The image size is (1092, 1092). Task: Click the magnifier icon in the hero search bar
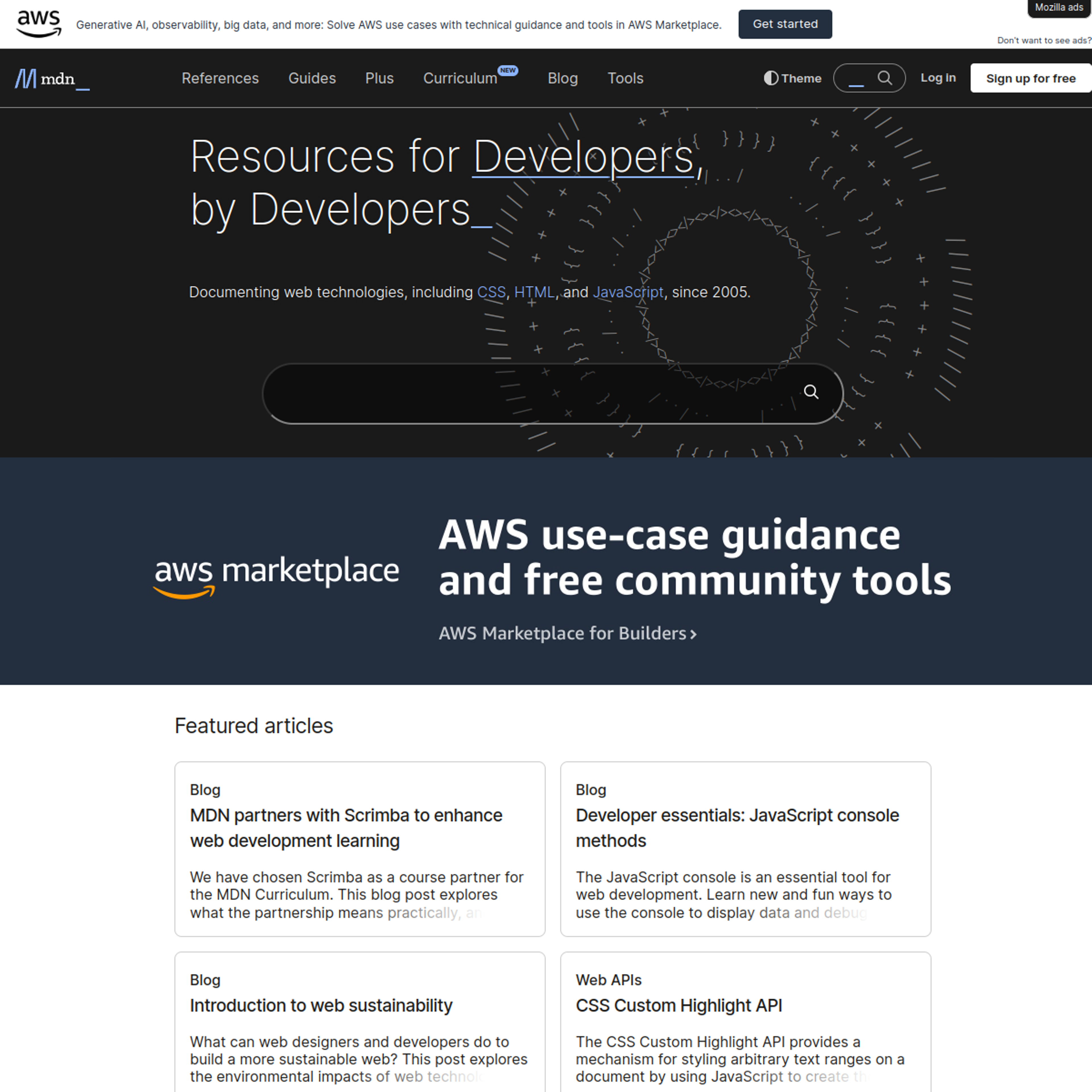click(x=811, y=392)
